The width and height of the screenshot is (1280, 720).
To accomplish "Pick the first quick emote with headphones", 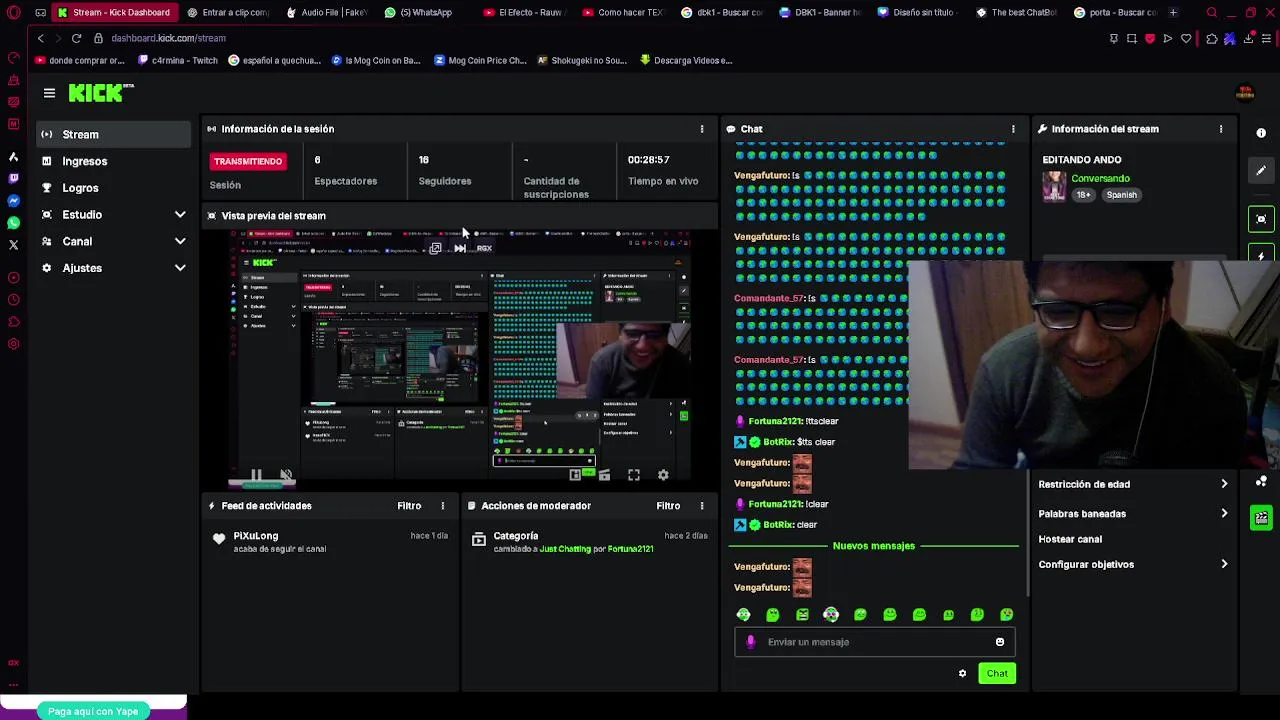I will [743, 615].
